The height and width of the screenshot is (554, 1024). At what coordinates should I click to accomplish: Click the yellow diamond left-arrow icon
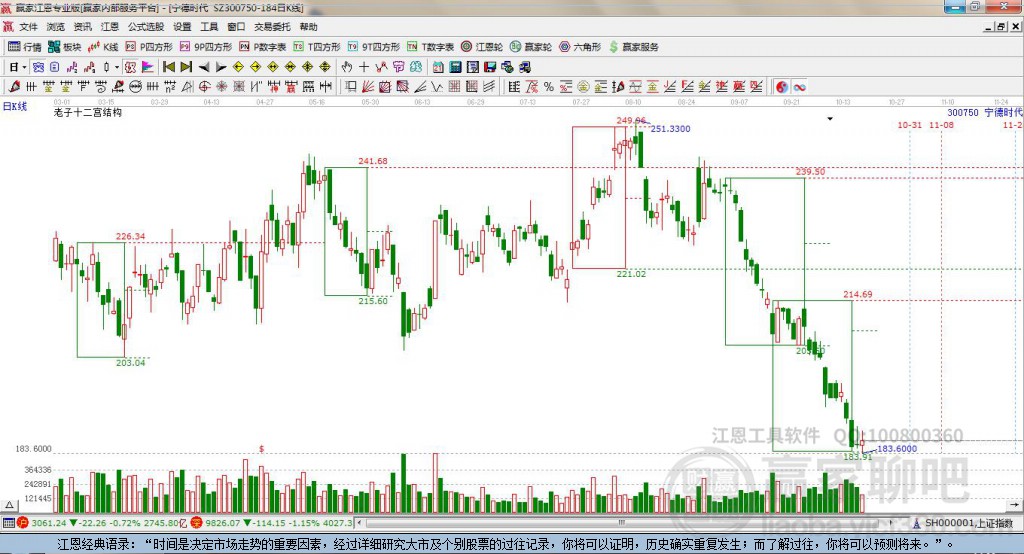click(238, 67)
